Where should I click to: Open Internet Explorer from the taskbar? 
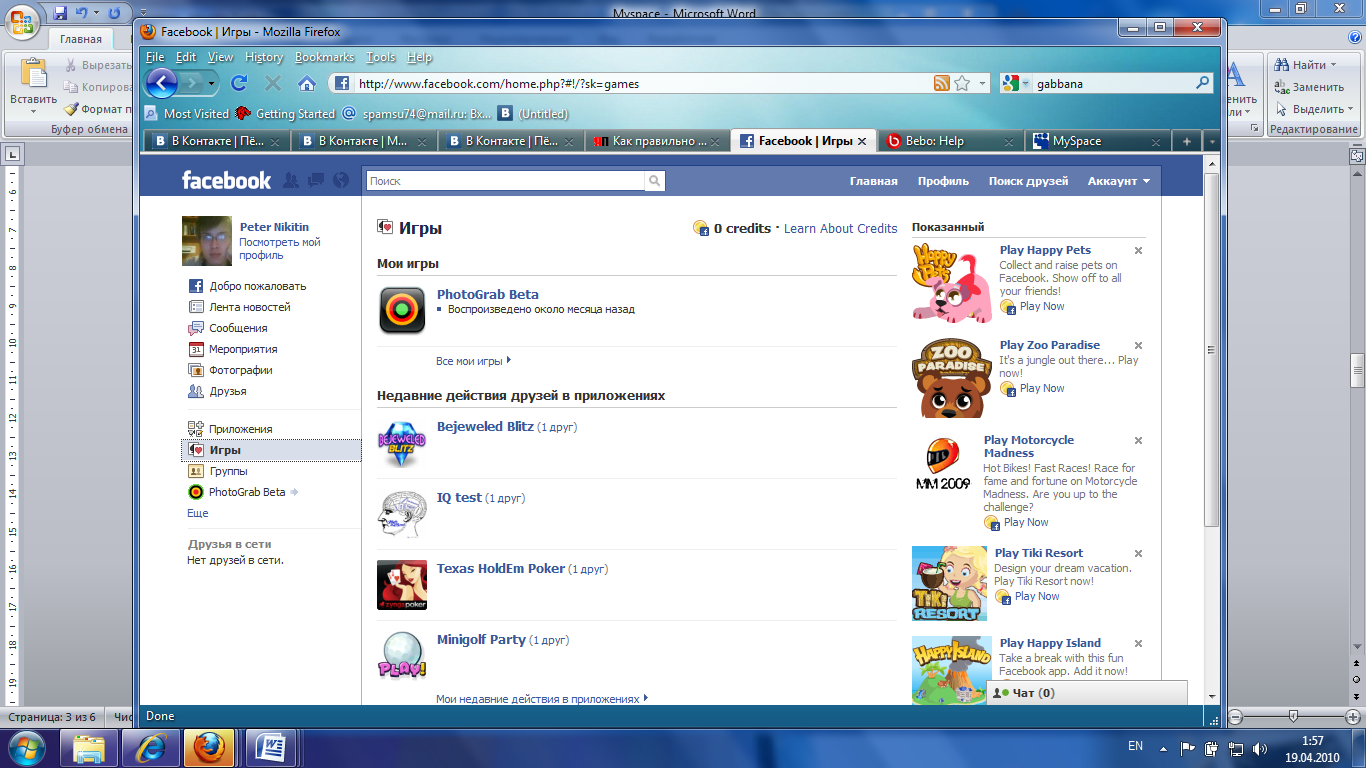[149, 747]
